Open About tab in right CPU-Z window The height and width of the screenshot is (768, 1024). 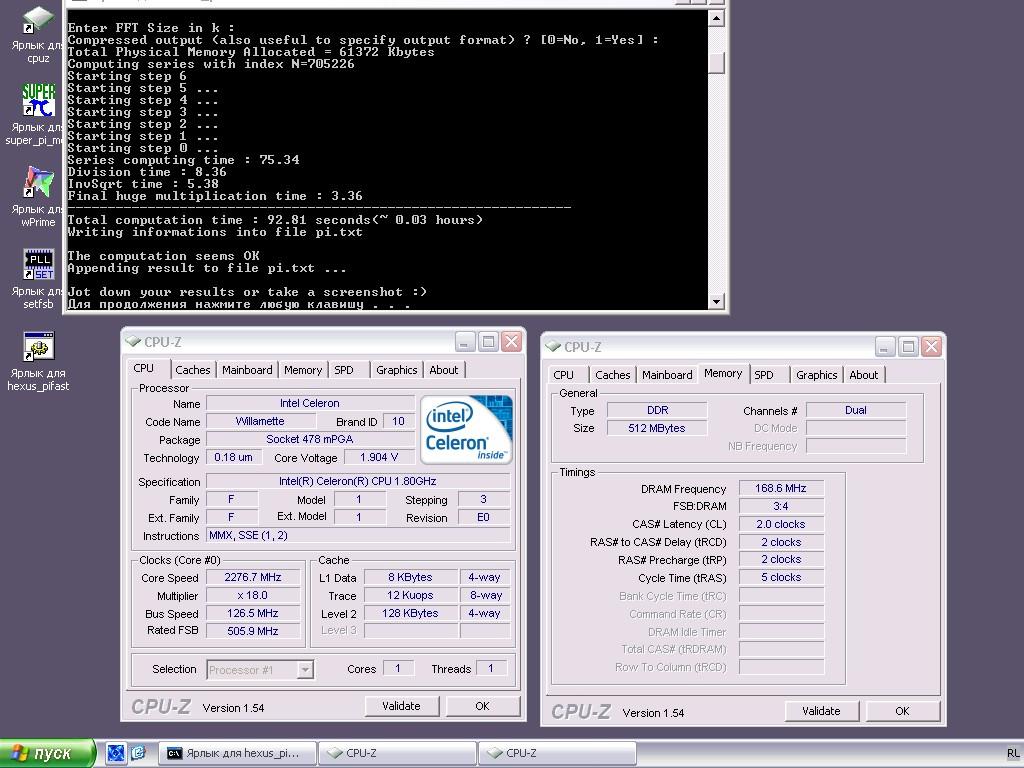click(863, 376)
